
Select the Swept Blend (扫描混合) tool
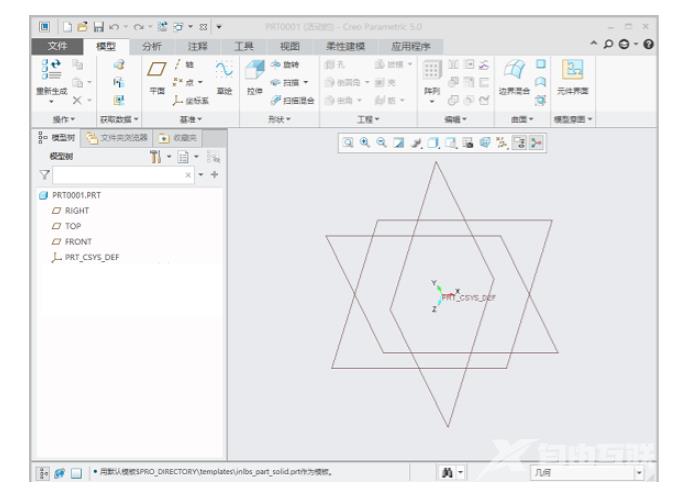[x=292, y=100]
